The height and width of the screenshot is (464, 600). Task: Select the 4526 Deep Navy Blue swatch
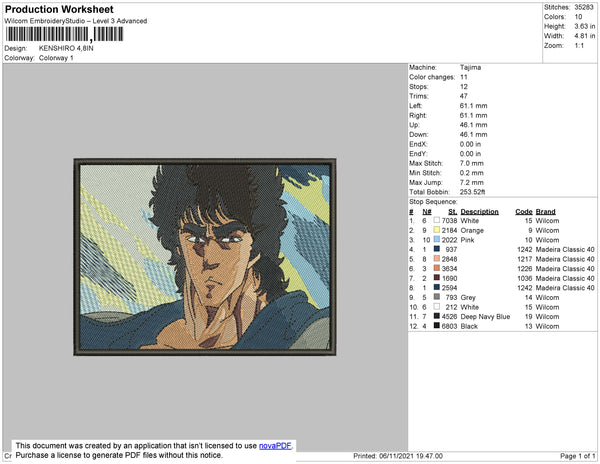(x=437, y=316)
